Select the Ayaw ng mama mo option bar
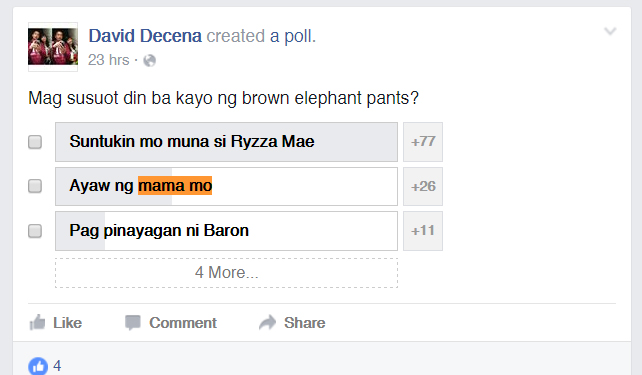The width and height of the screenshot is (642, 375). coord(226,186)
